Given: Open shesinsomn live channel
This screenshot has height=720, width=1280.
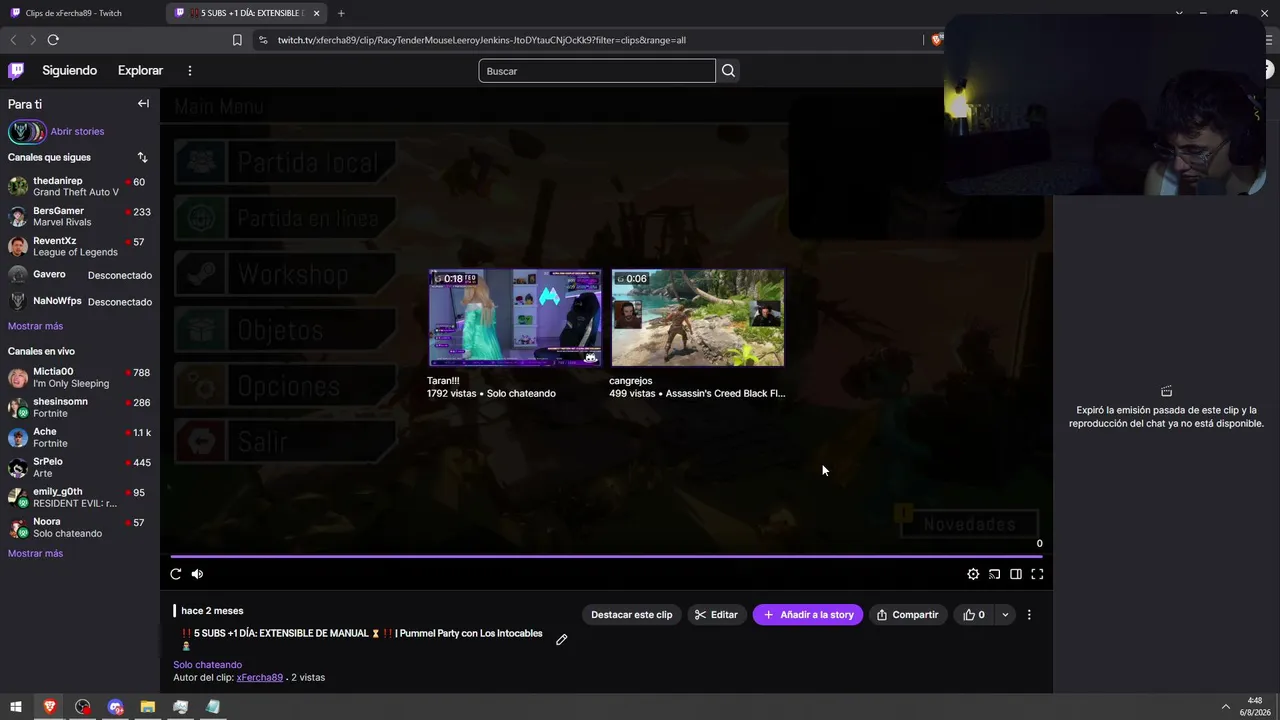Looking at the screenshot, I should pos(80,407).
